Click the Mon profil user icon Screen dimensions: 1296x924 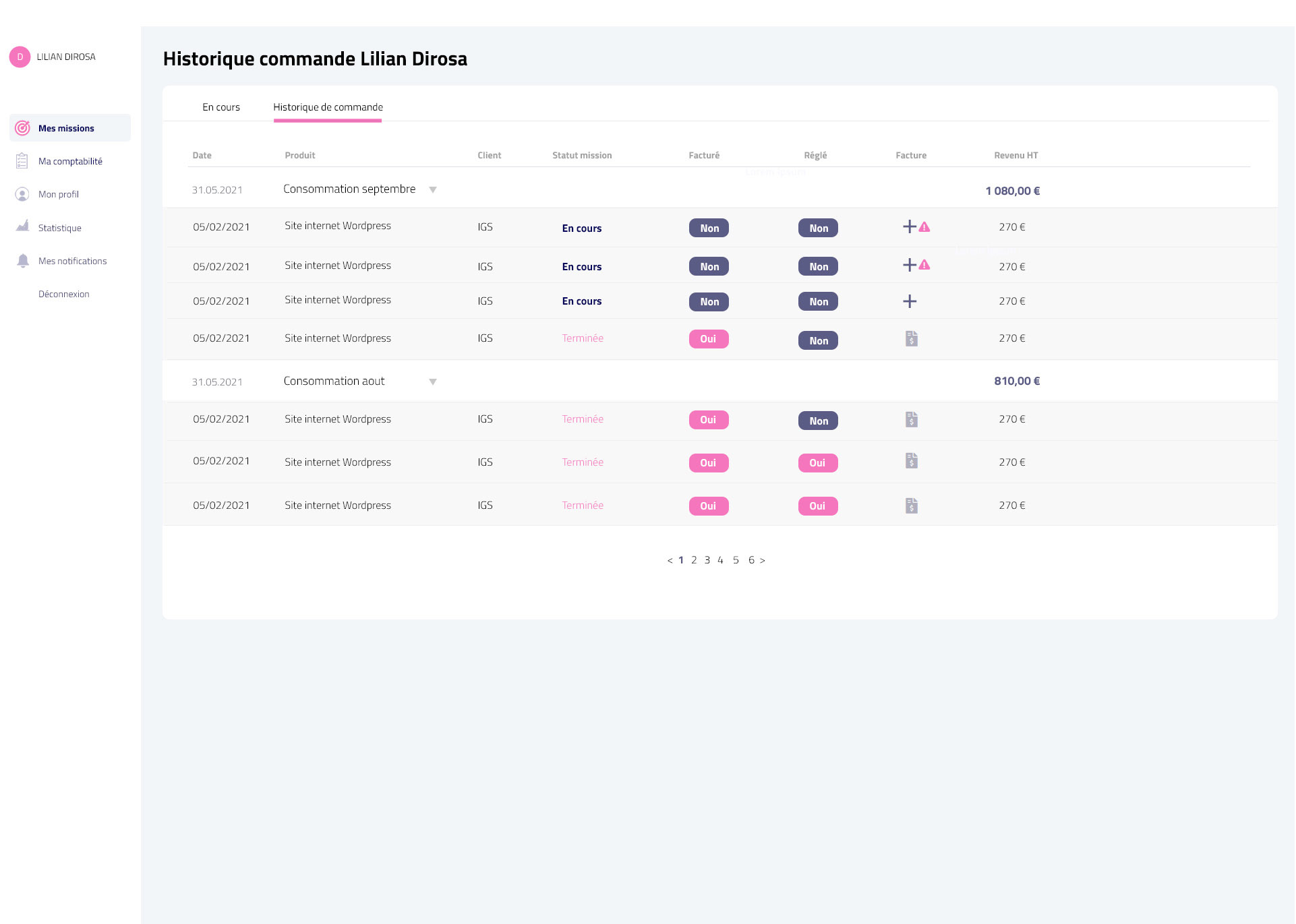[22, 194]
